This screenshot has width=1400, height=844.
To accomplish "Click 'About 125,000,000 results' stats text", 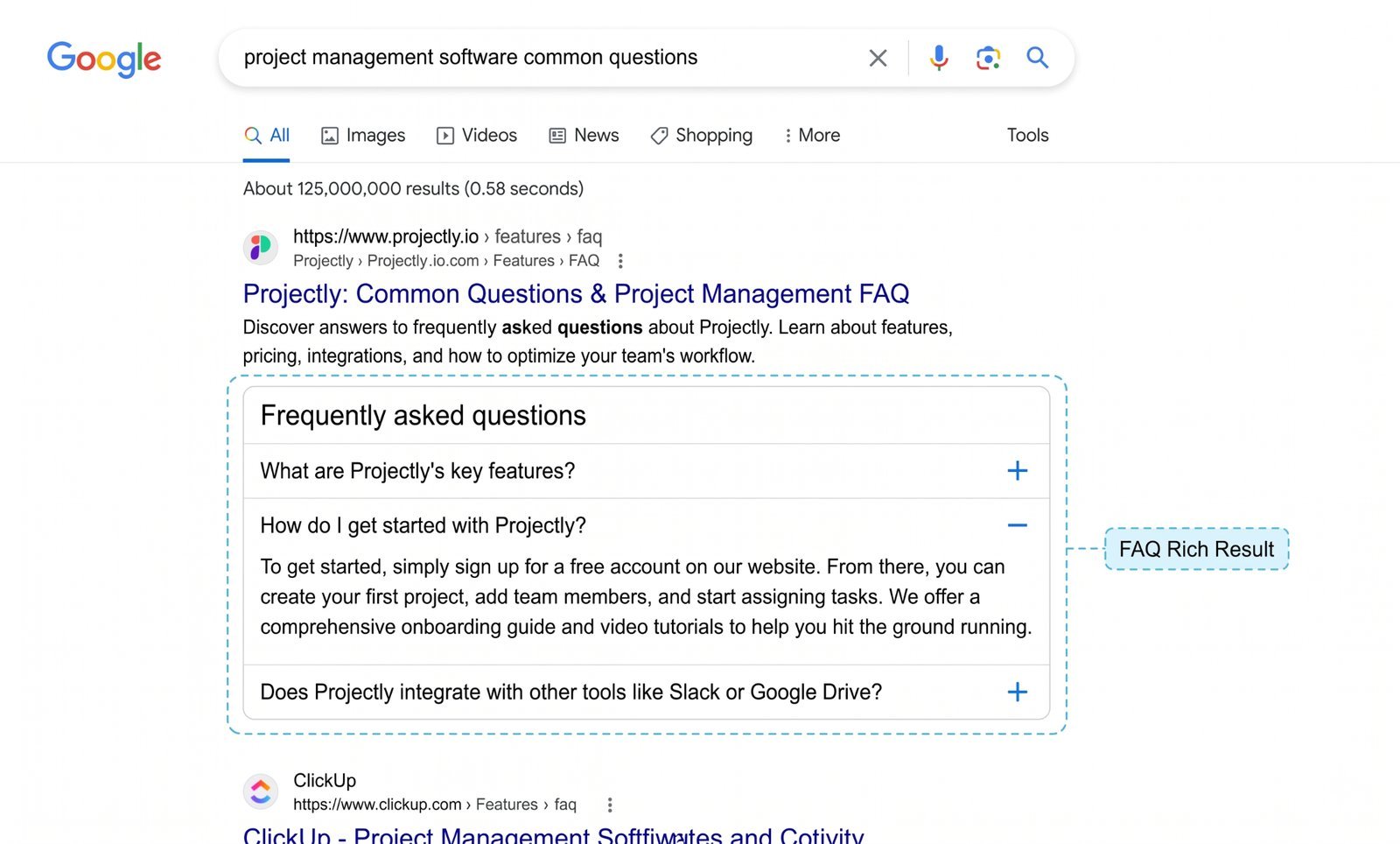I will click(x=413, y=188).
